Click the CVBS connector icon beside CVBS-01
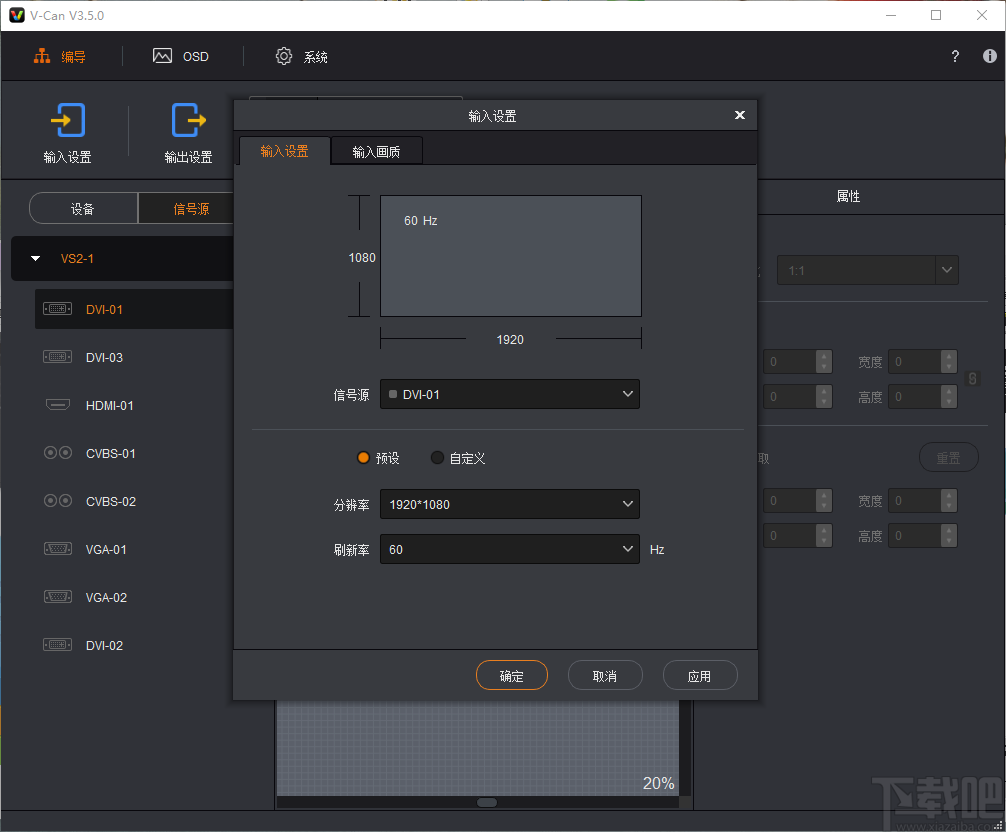This screenshot has width=1006, height=832. tap(58, 453)
